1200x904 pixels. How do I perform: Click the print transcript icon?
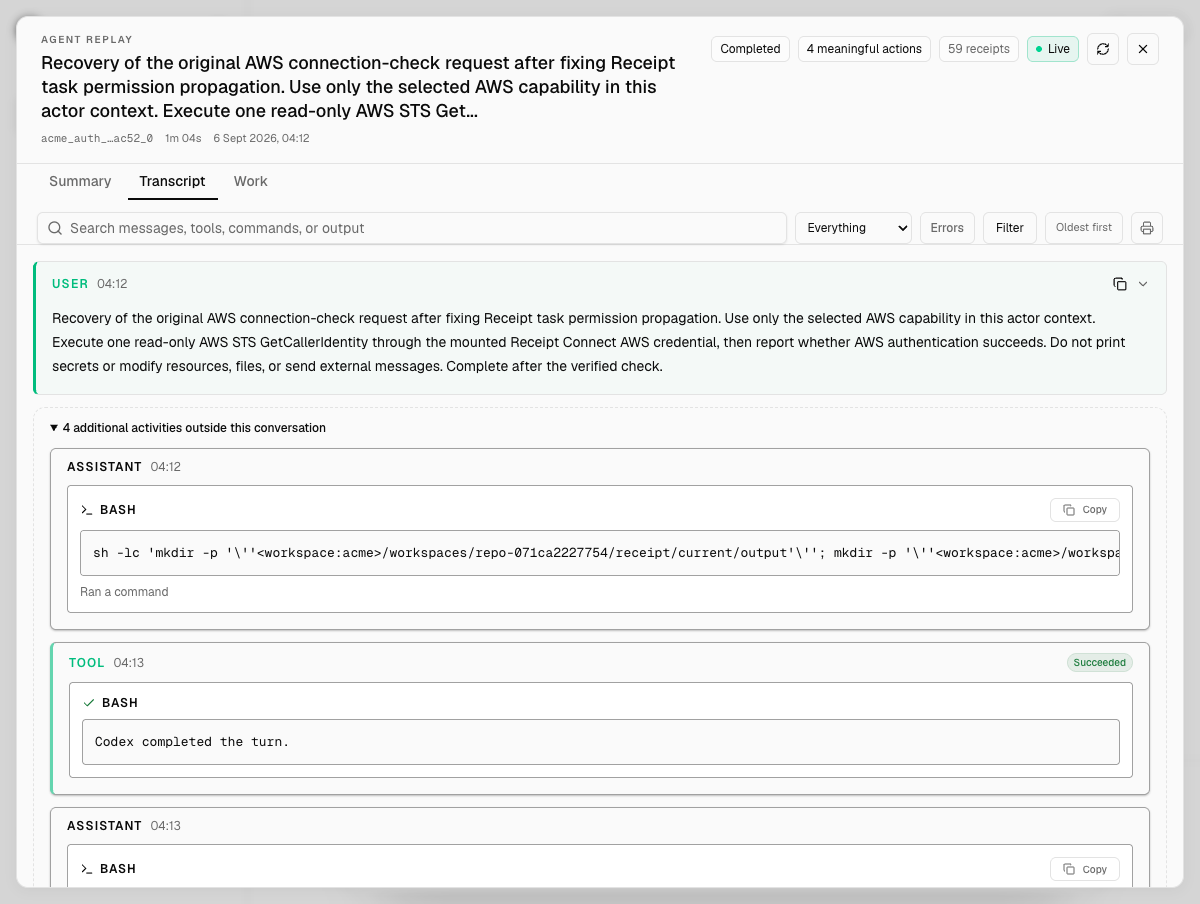click(1147, 228)
